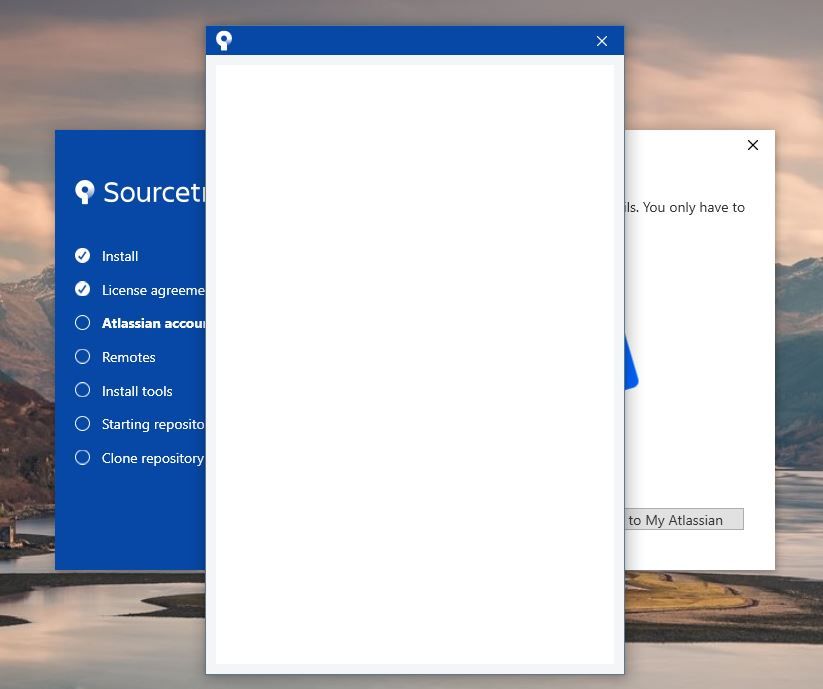Close the blank Sourcetree login dialog
Image resolution: width=823 pixels, height=689 pixels.
pos(602,41)
